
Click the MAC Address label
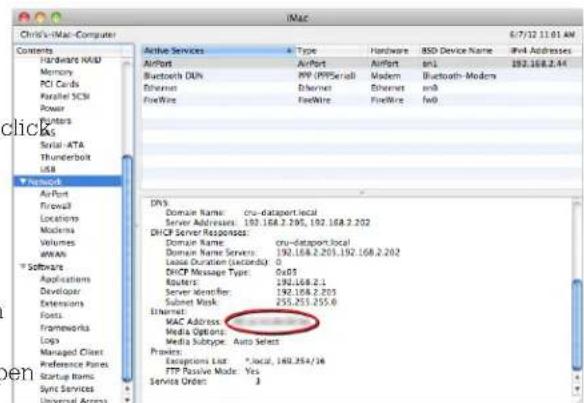[193, 321]
